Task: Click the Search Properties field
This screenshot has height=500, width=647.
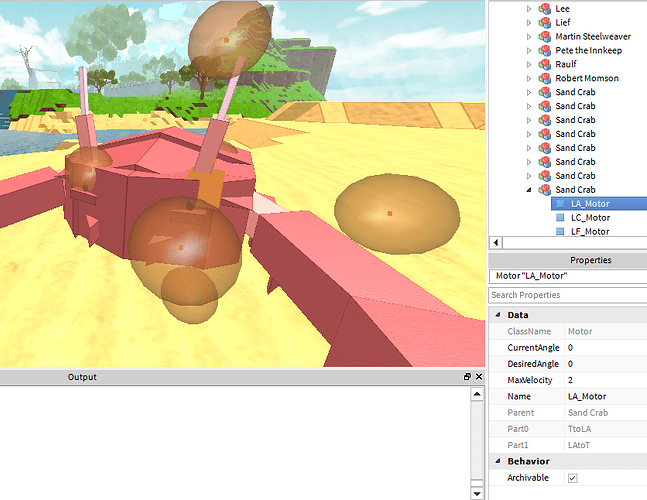Action: pos(566,295)
